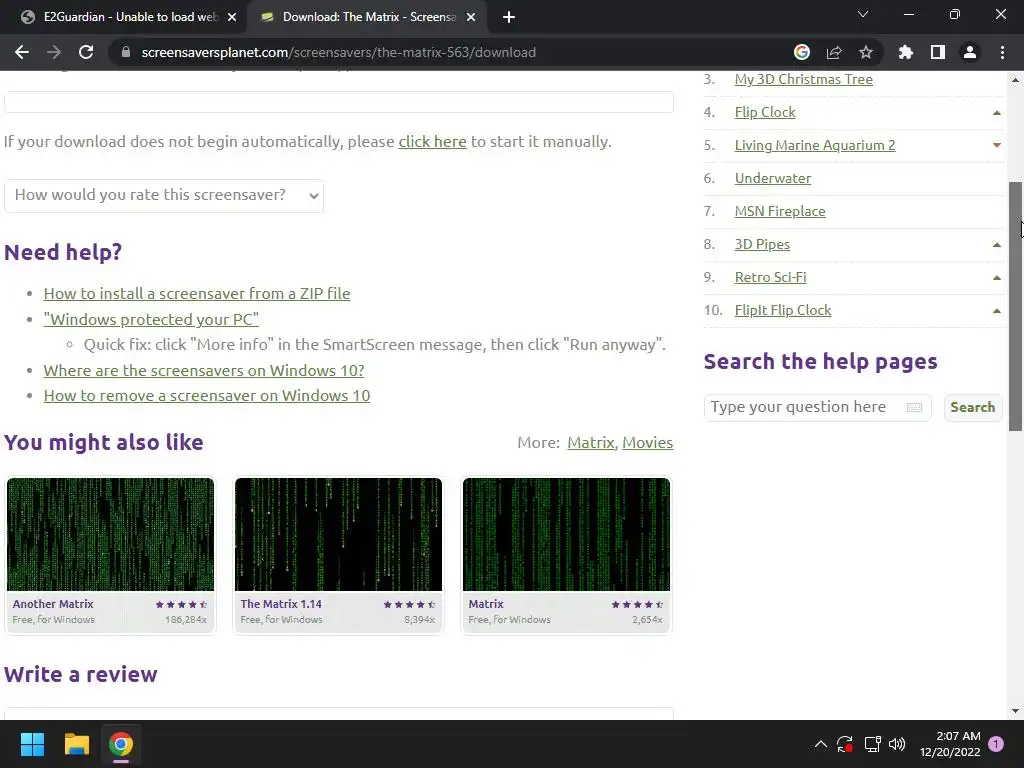The width and height of the screenshot is (1024, 768).
Task: Open network status tray icon
Action: [872, 744]
